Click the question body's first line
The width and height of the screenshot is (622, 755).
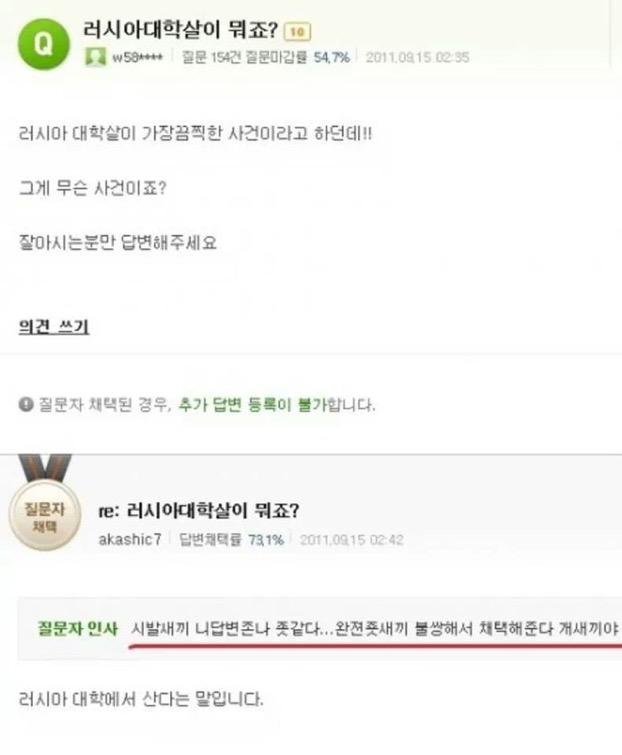coord(195,133)
